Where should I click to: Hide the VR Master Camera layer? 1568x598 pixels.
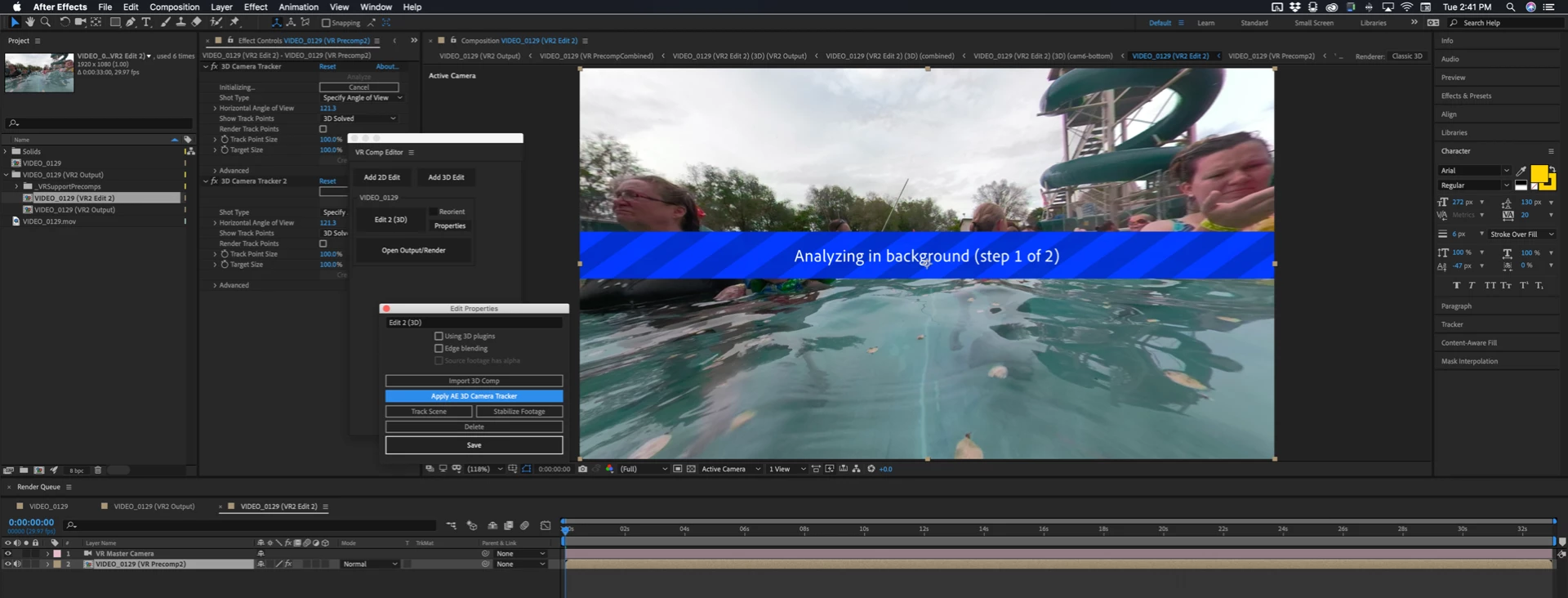(8, 553)
